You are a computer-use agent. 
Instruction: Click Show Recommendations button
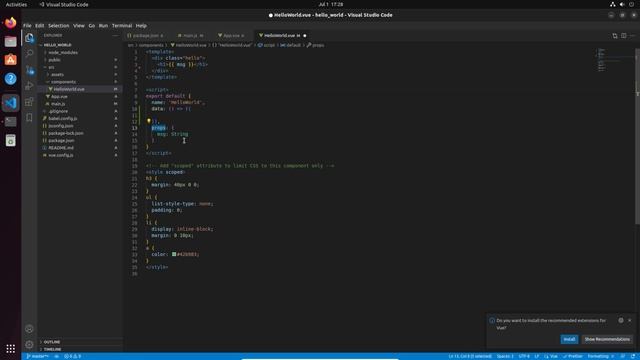(607, 339)
